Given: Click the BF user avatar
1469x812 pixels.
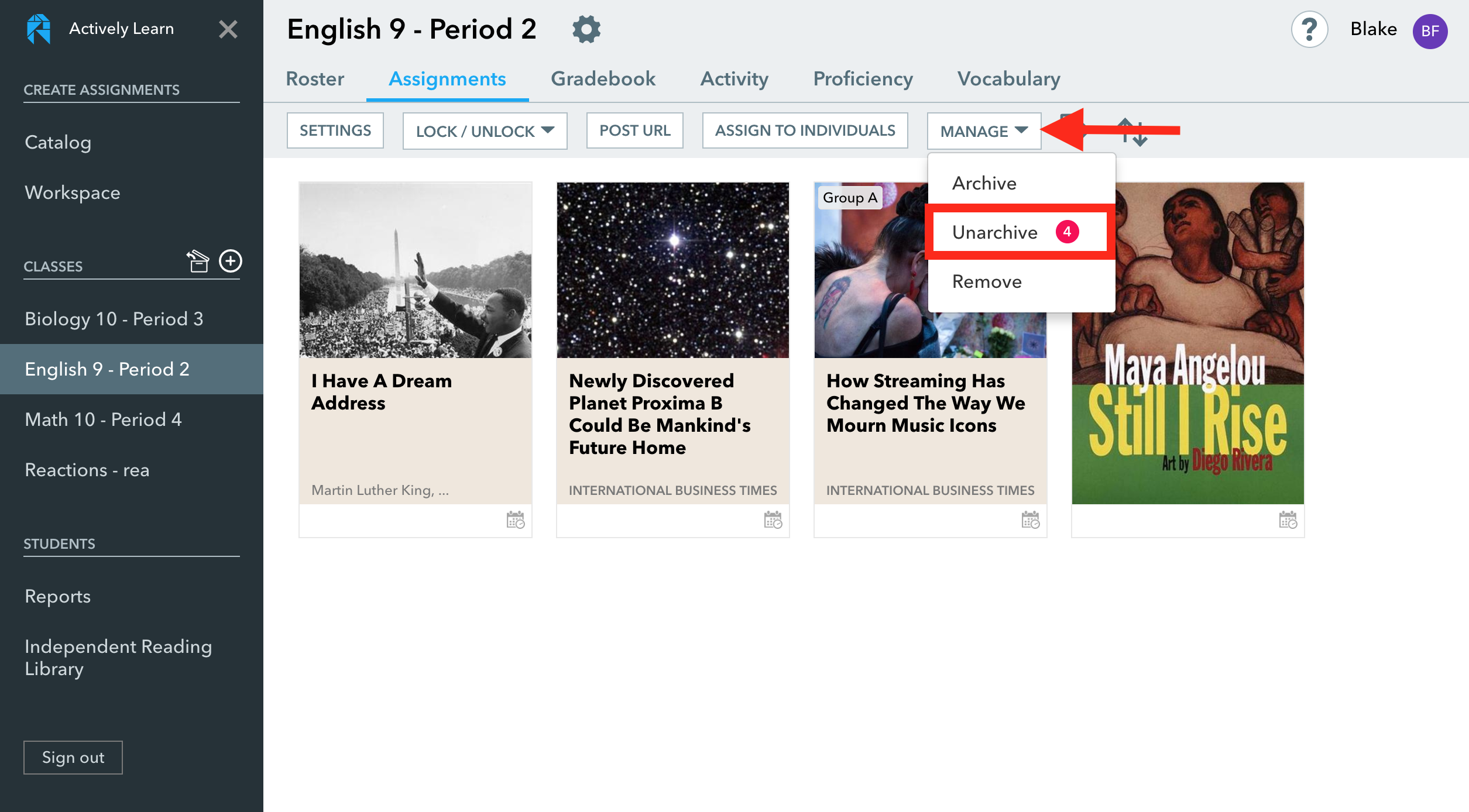Looking at the screenshot, I should point(1430,31).
